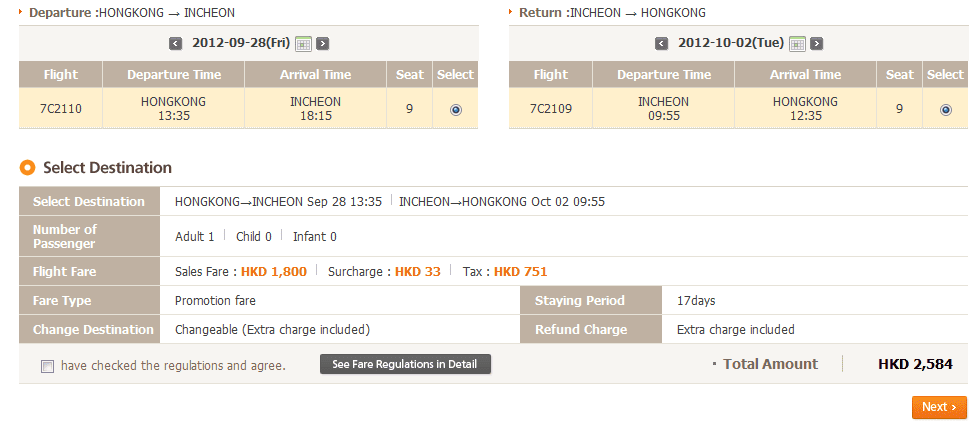Viewport: 979px width, 436px height.
Task: Select departure flight 7C2110 radio button
Action: (x=456, y=109)
